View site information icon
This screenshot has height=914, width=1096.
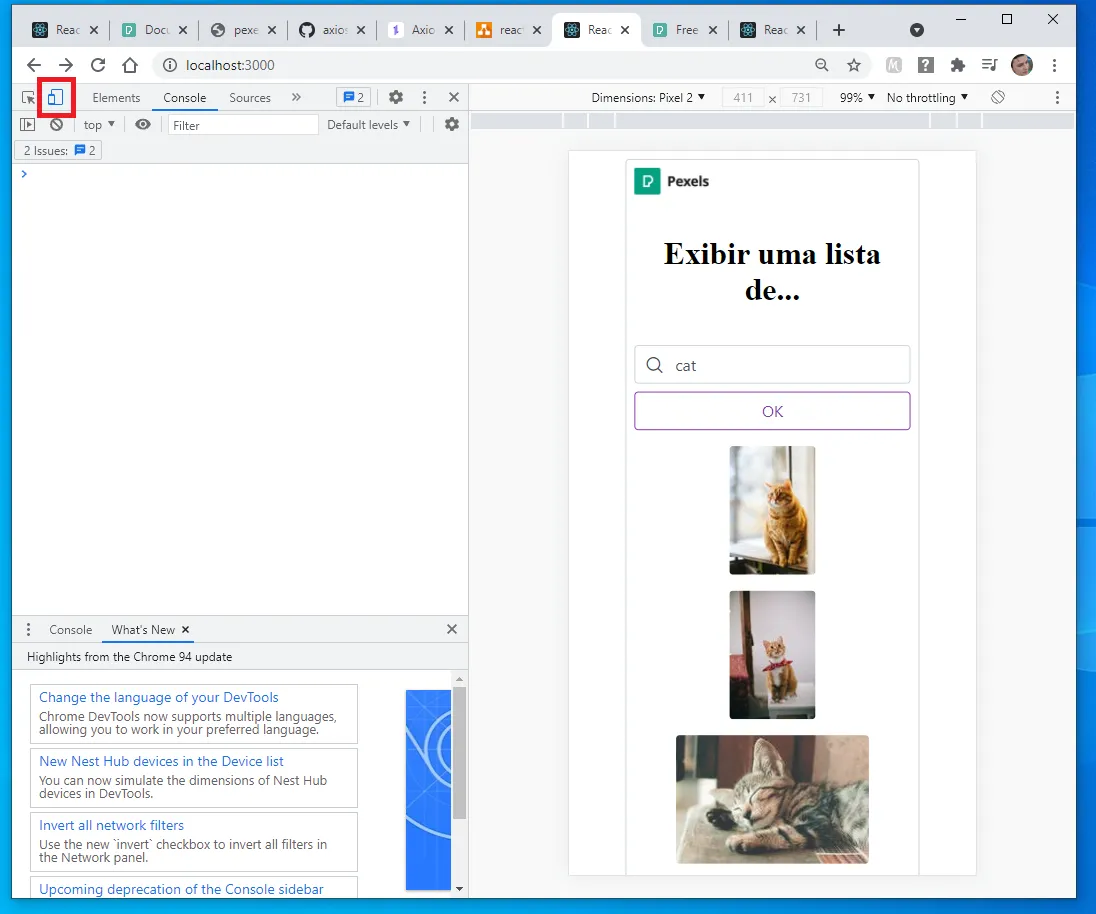pos(170,65)
